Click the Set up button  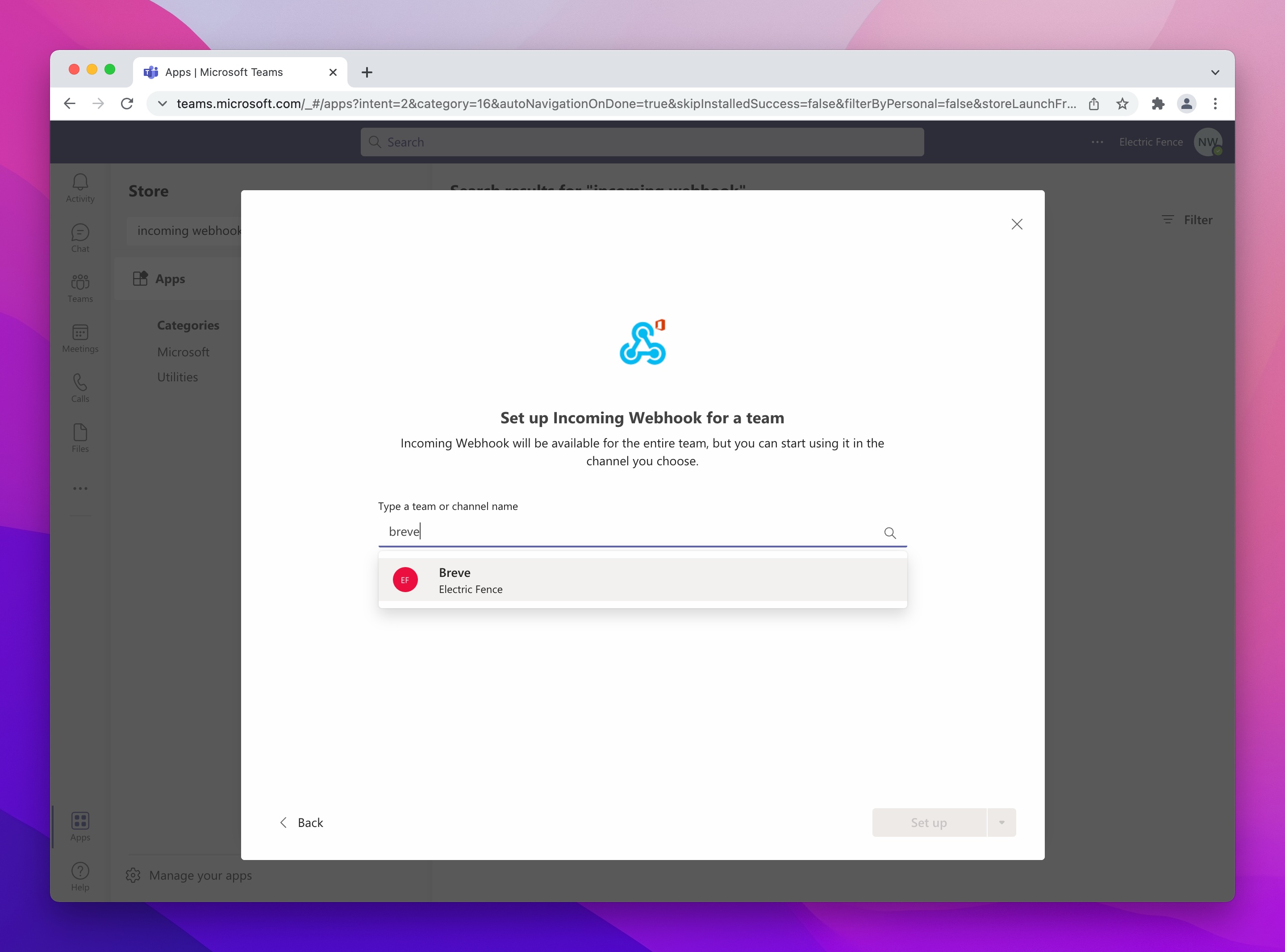pos(929,823)
